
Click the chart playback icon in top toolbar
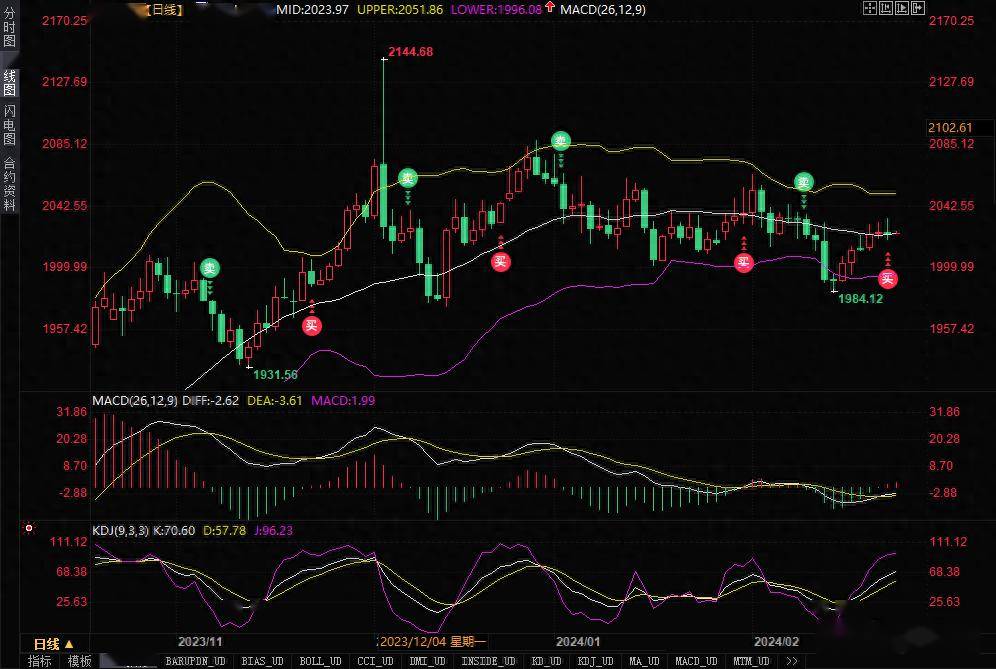pyautogui.click(x=903, y=8)
